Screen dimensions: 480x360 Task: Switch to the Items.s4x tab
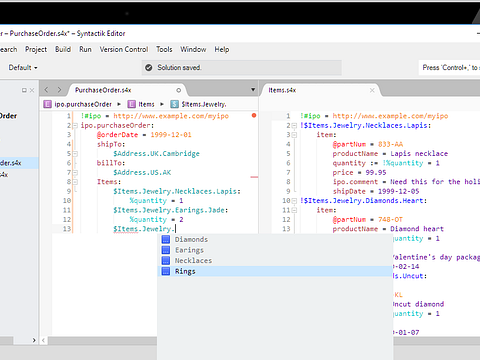click(x=282, y=90)
